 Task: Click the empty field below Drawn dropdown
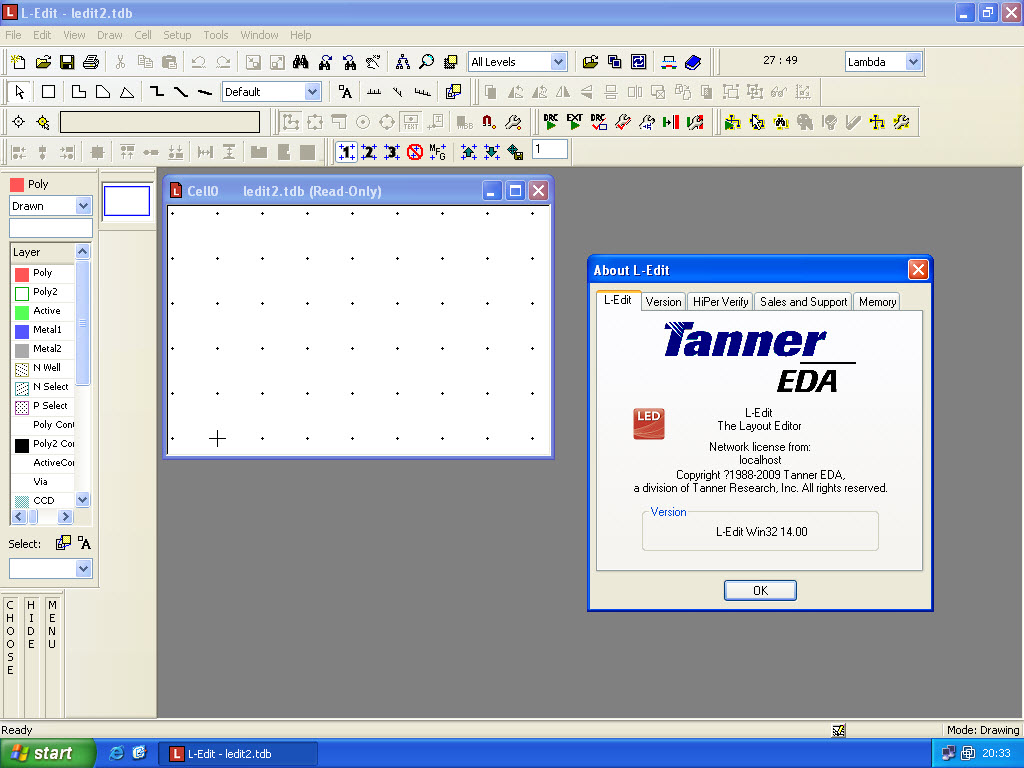50,228
